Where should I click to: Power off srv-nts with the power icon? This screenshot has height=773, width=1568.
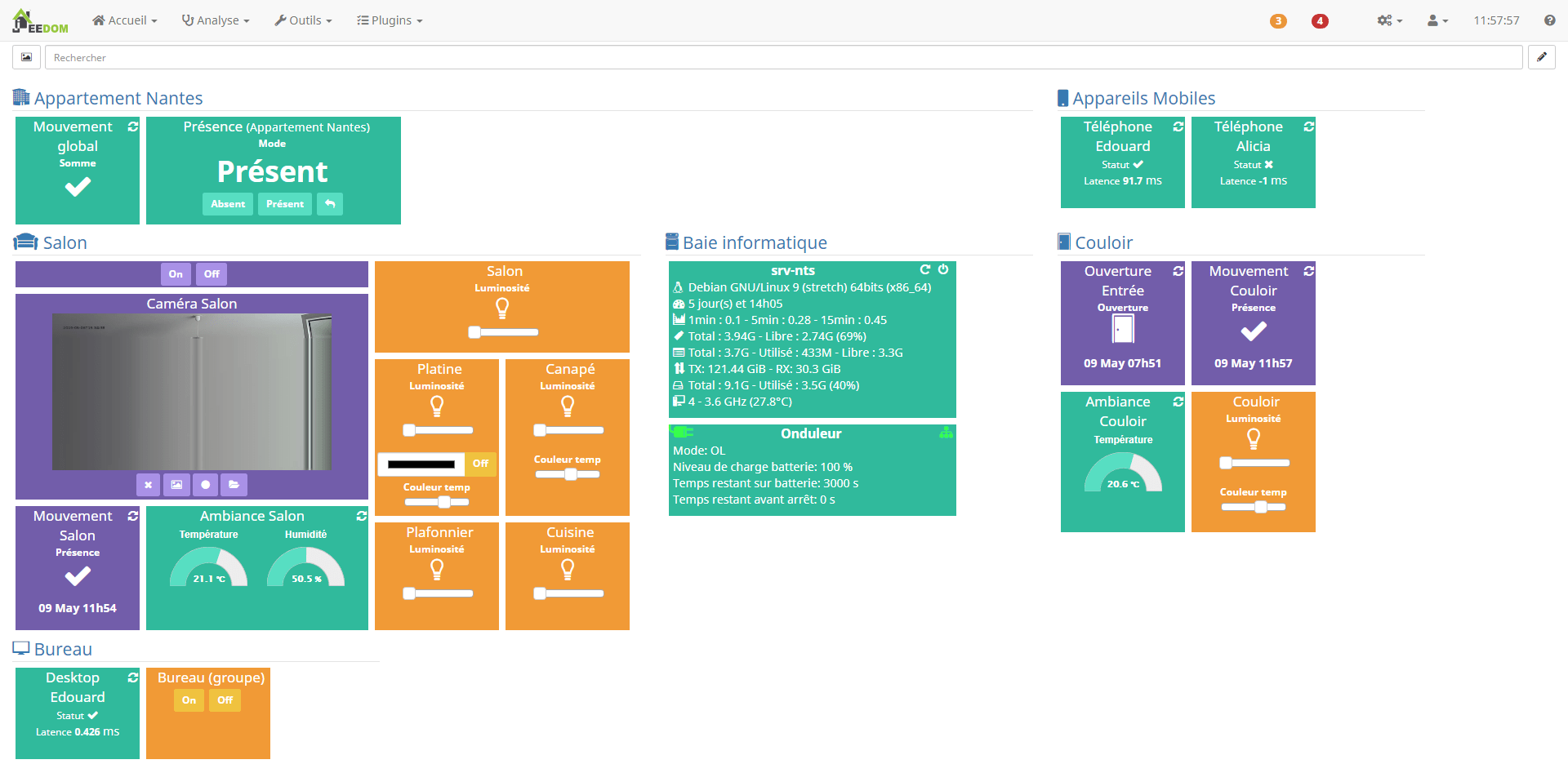(944, 269)
